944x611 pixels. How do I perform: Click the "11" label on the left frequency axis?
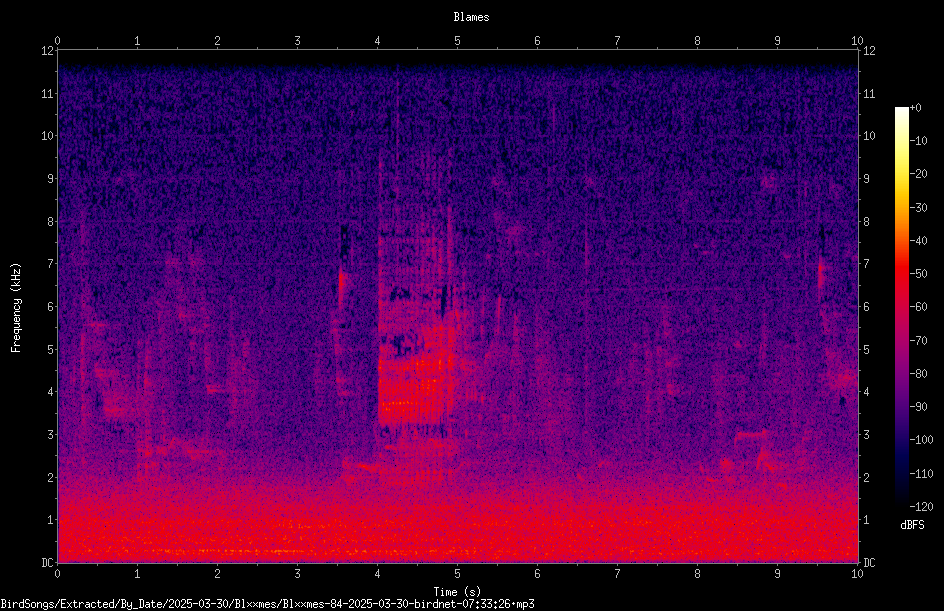tap(47, 94)
